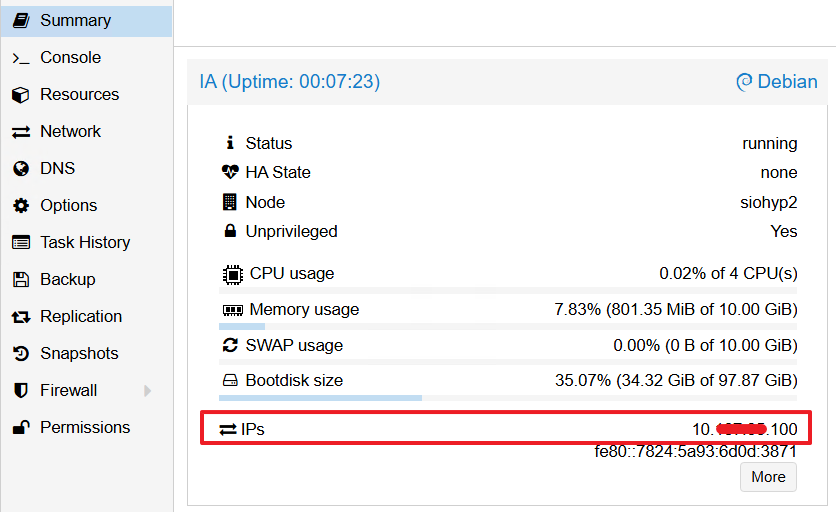The height and width of the screenshot is (512, 836).
Task: Click the Options gear icon
Action: point(21,206)
